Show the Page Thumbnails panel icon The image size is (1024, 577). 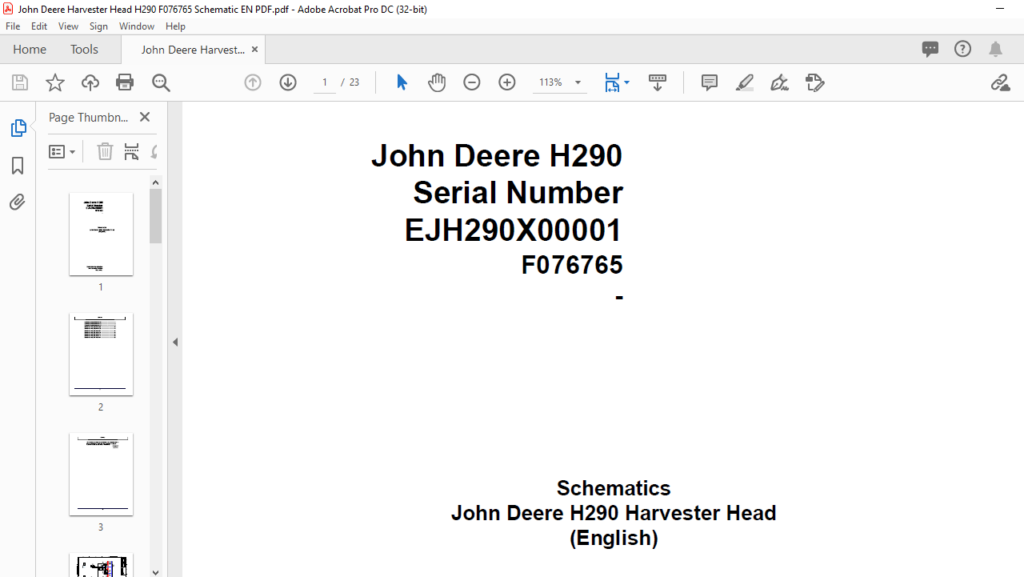(x=18, y=128)
